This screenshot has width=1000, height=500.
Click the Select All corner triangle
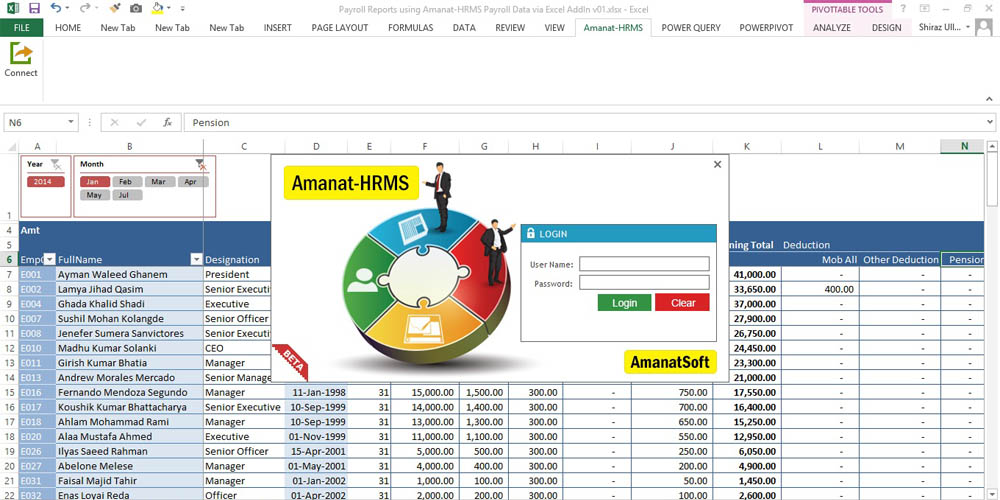13,147
